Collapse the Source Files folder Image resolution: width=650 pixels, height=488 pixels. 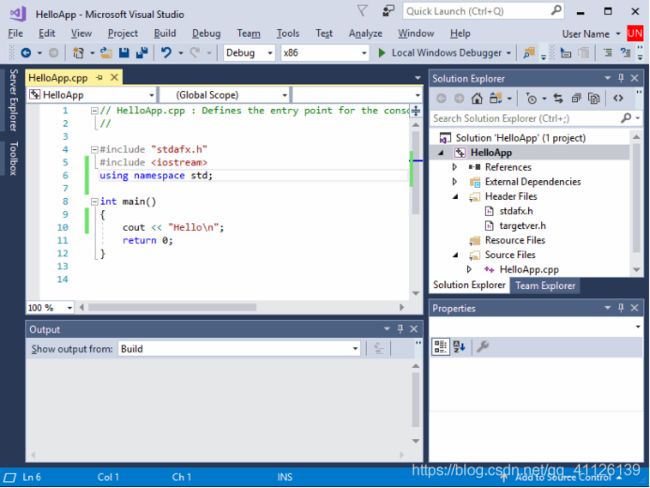[x=455, y=255]
